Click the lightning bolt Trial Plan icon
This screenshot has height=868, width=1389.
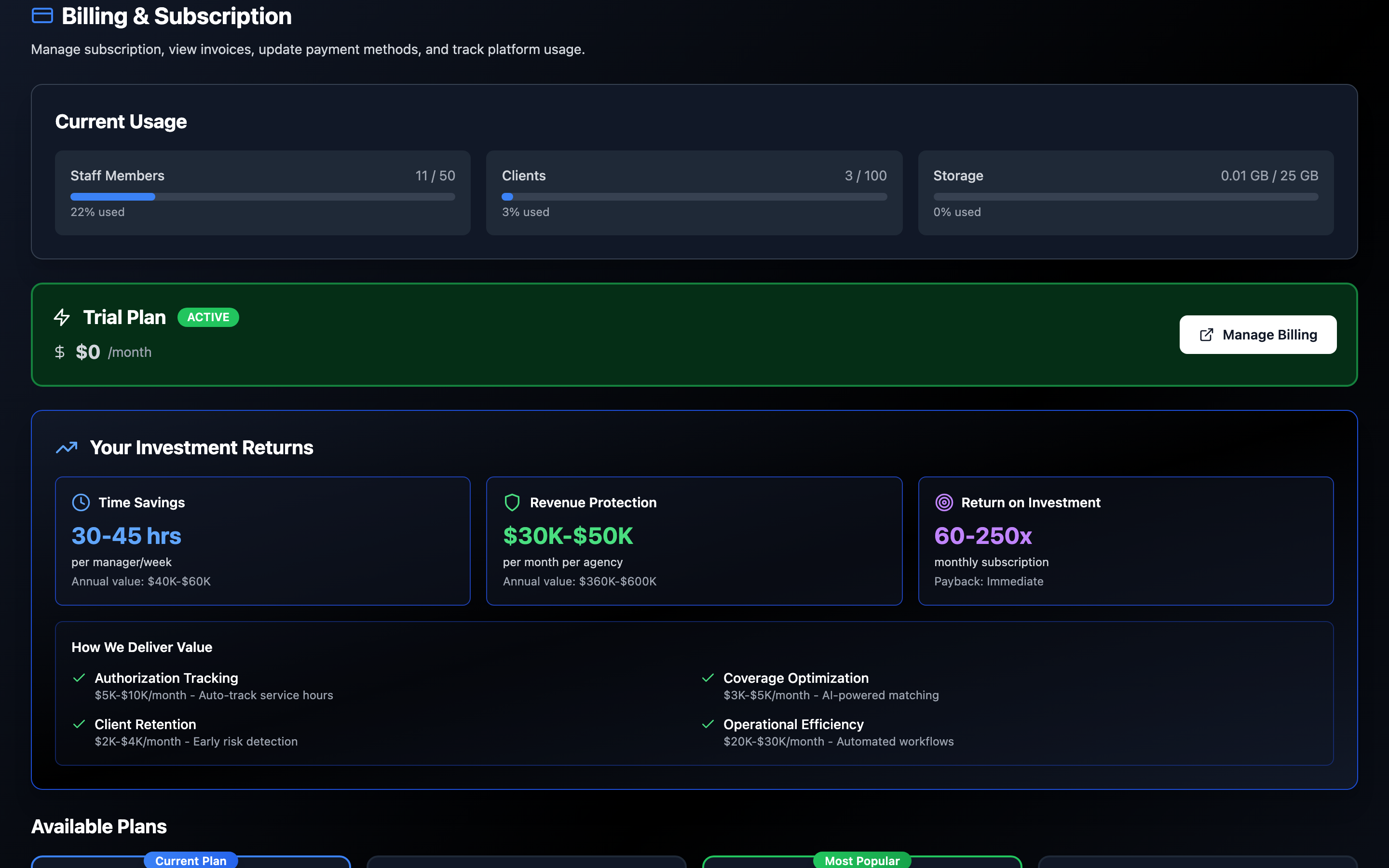click(x=62, y=317)
